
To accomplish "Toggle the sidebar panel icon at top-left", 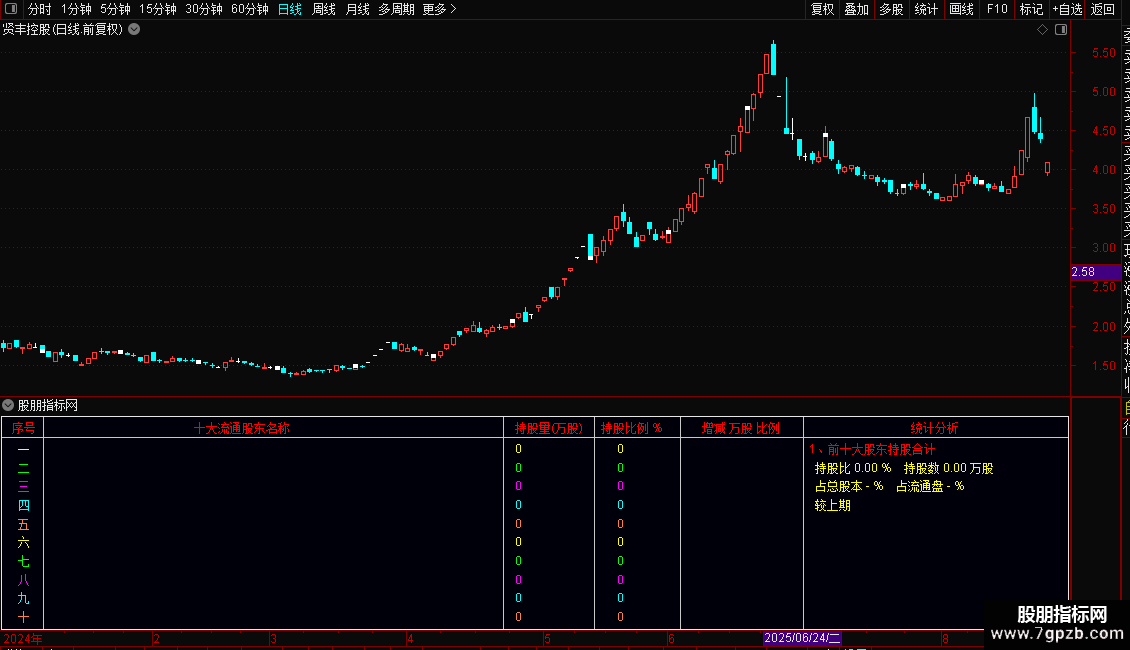I will pos(11,9).
